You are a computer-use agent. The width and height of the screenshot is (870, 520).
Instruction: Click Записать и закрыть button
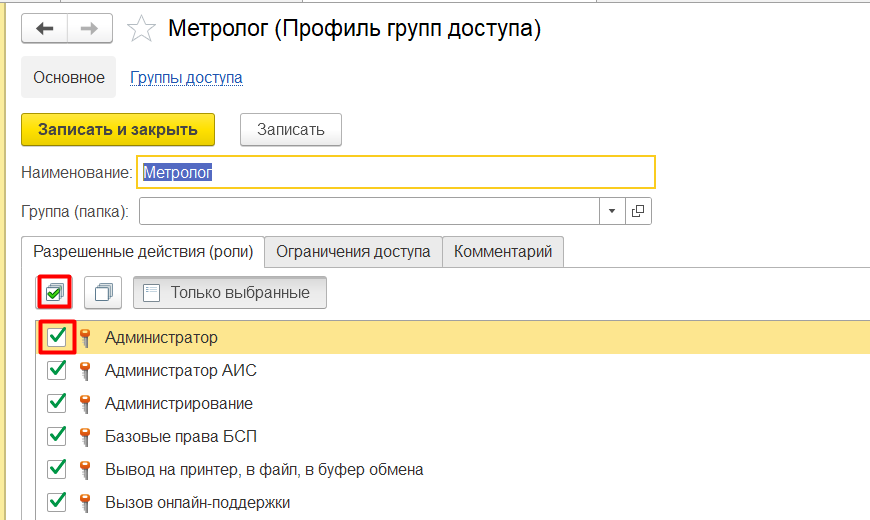118,130
